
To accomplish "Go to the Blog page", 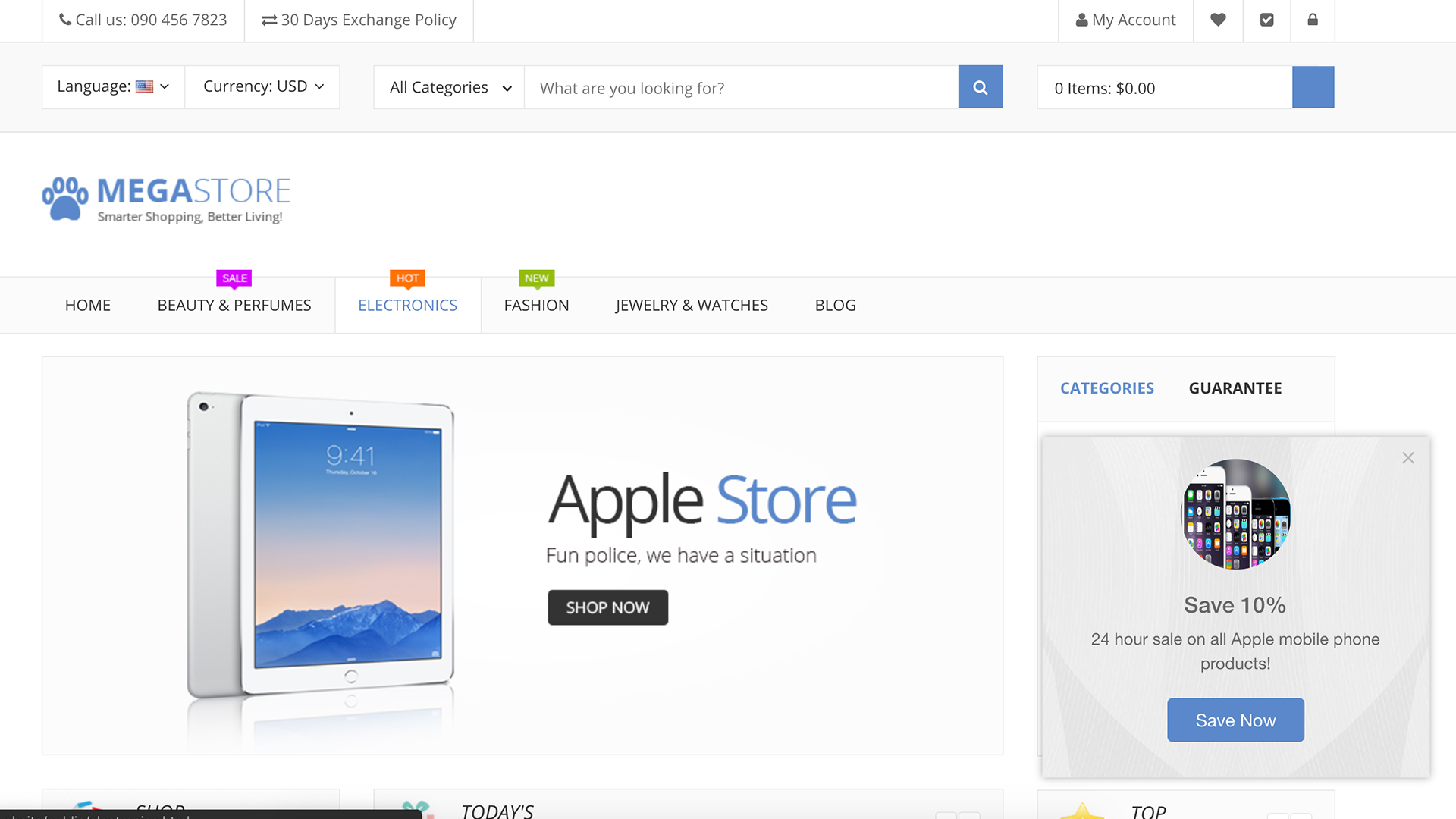I will [836, 306].
